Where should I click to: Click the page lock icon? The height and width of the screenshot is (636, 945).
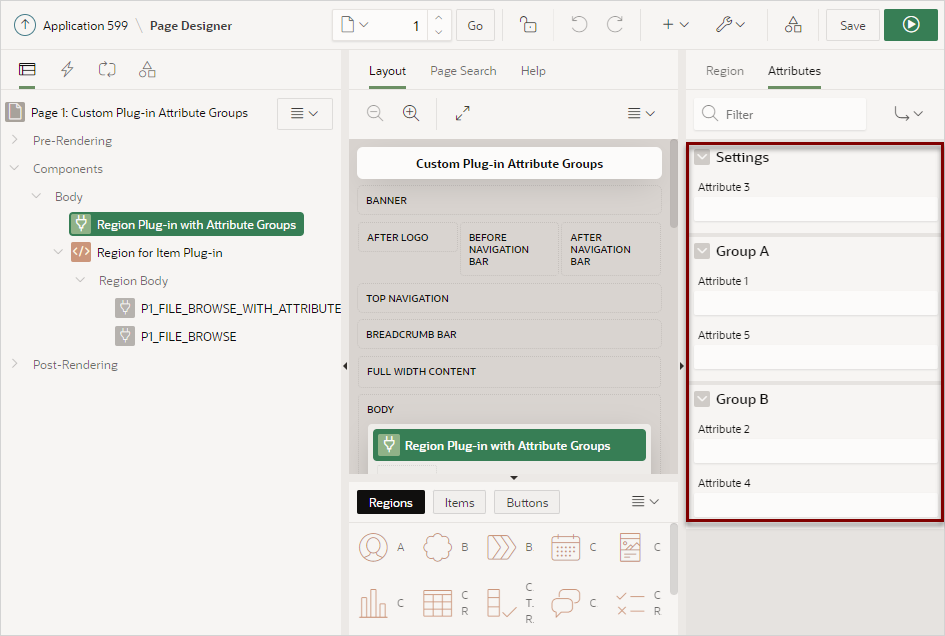coord(528,25)
